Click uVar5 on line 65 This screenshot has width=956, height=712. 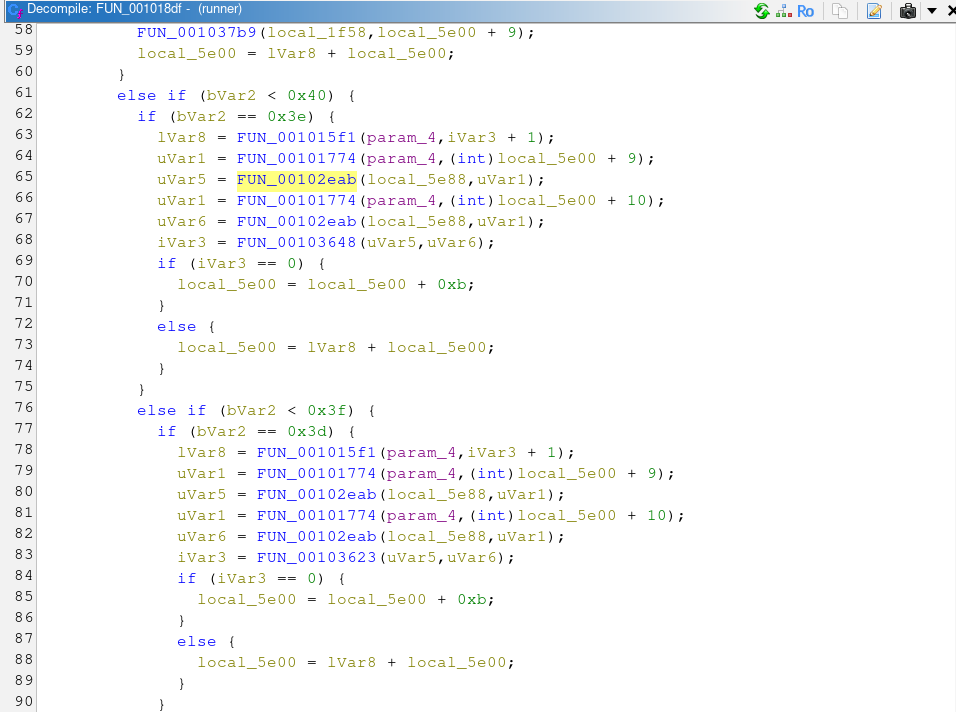coord(181,180)
